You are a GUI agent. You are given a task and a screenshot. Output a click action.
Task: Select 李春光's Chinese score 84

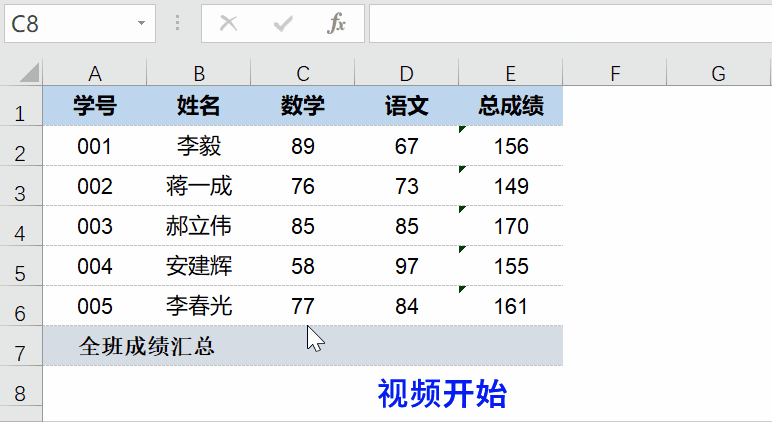tap(407, 306)
